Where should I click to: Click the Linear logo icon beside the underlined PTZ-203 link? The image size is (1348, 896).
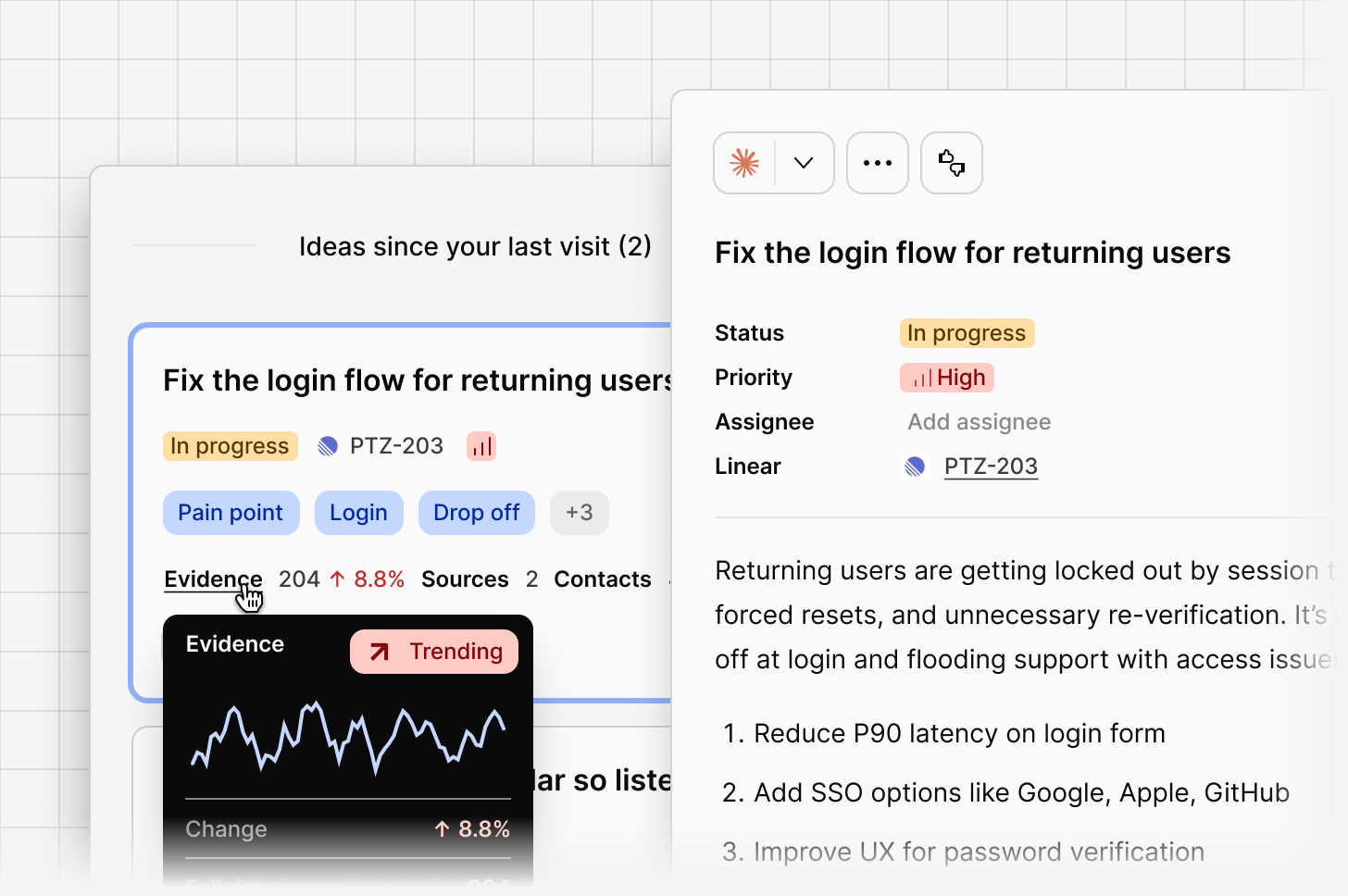pyautogui.click(x=915, y=467)
